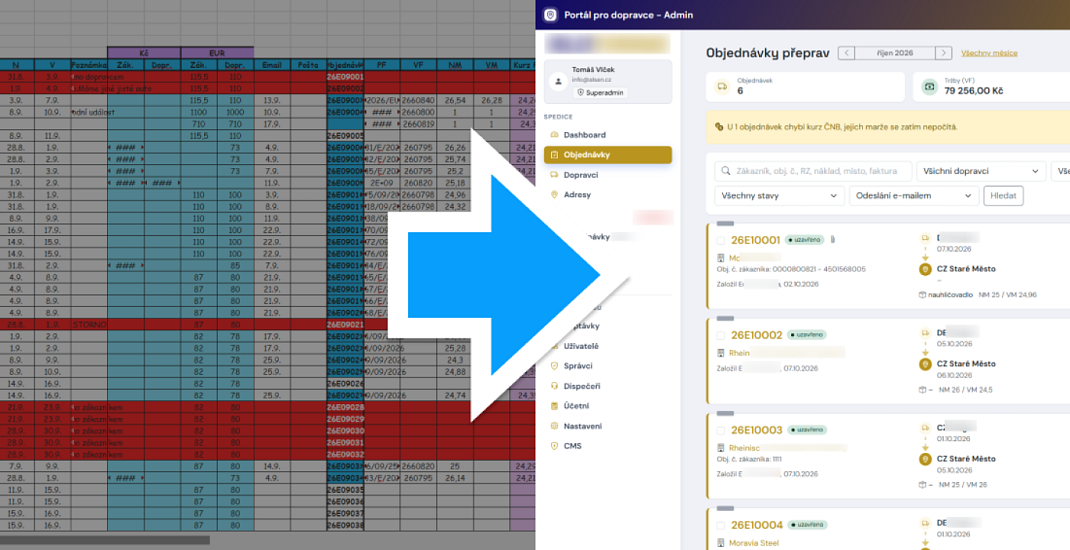Click the magnifier icon in the search field

click(725, 171)
